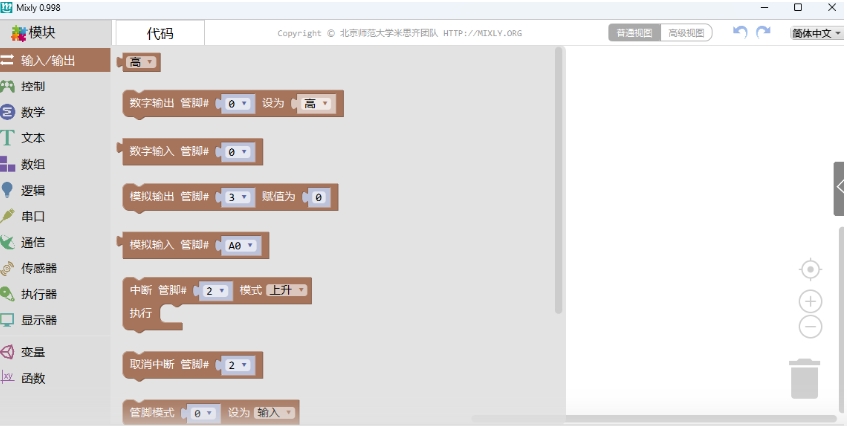The width and height of the screenshot is (847, 426).
Task: Click the redo arrow icon
Action: (x=763, y=32)
